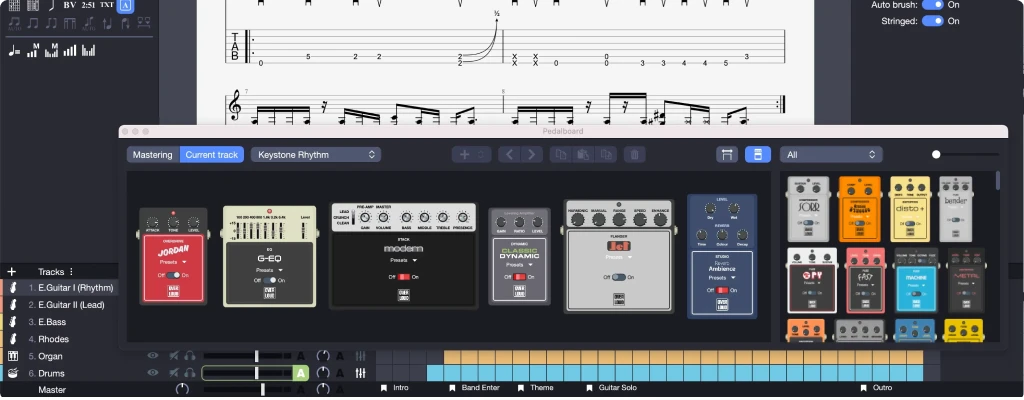Screen dimensions: 1024x400
Task: Click the first master volume bars M icon
Action: coord(33,50)
